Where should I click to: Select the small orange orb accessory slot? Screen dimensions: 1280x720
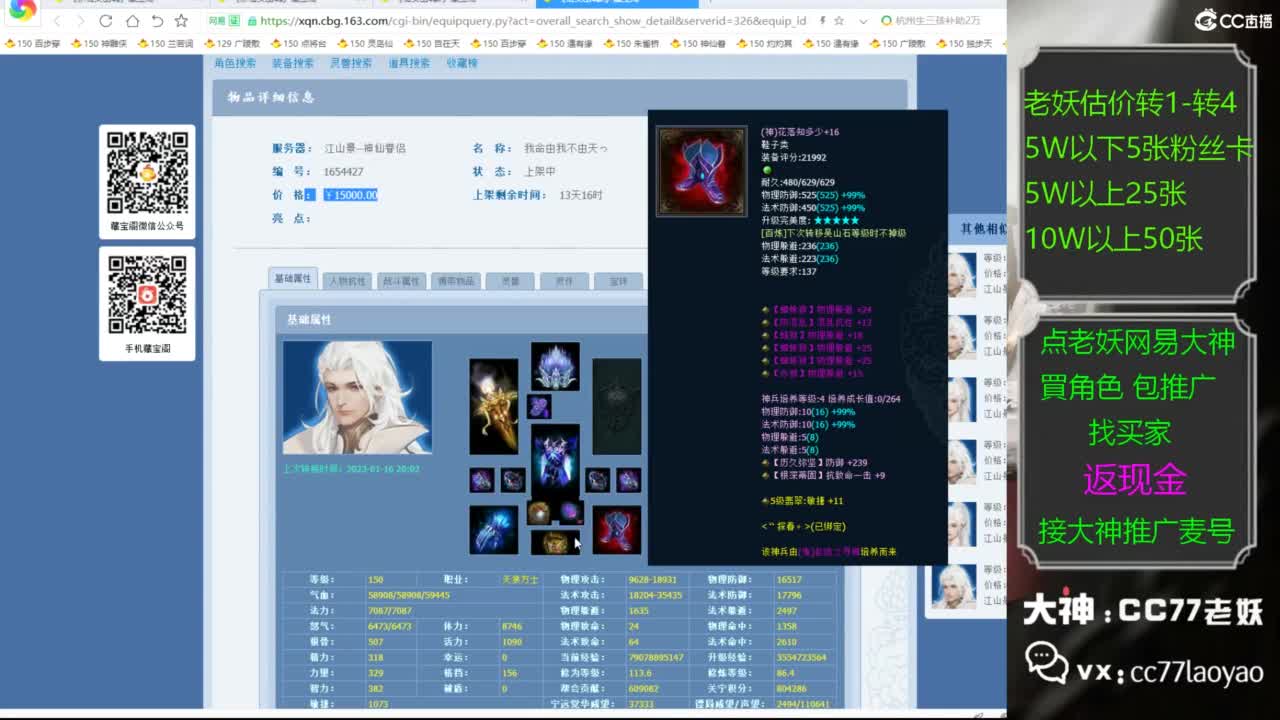click(x=539, y=513)
